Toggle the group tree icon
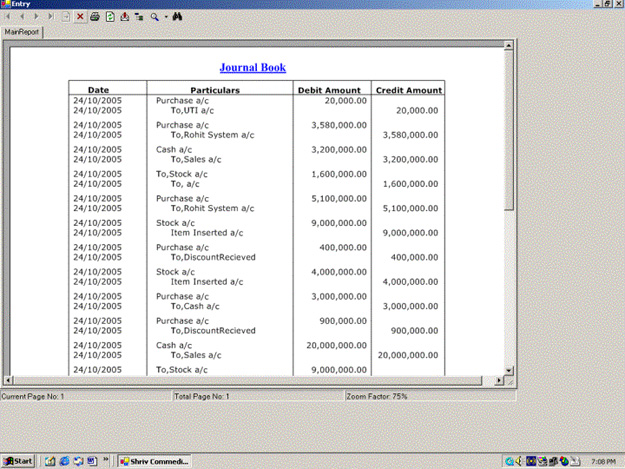This screenshot has height=469, width=625. 139,17
